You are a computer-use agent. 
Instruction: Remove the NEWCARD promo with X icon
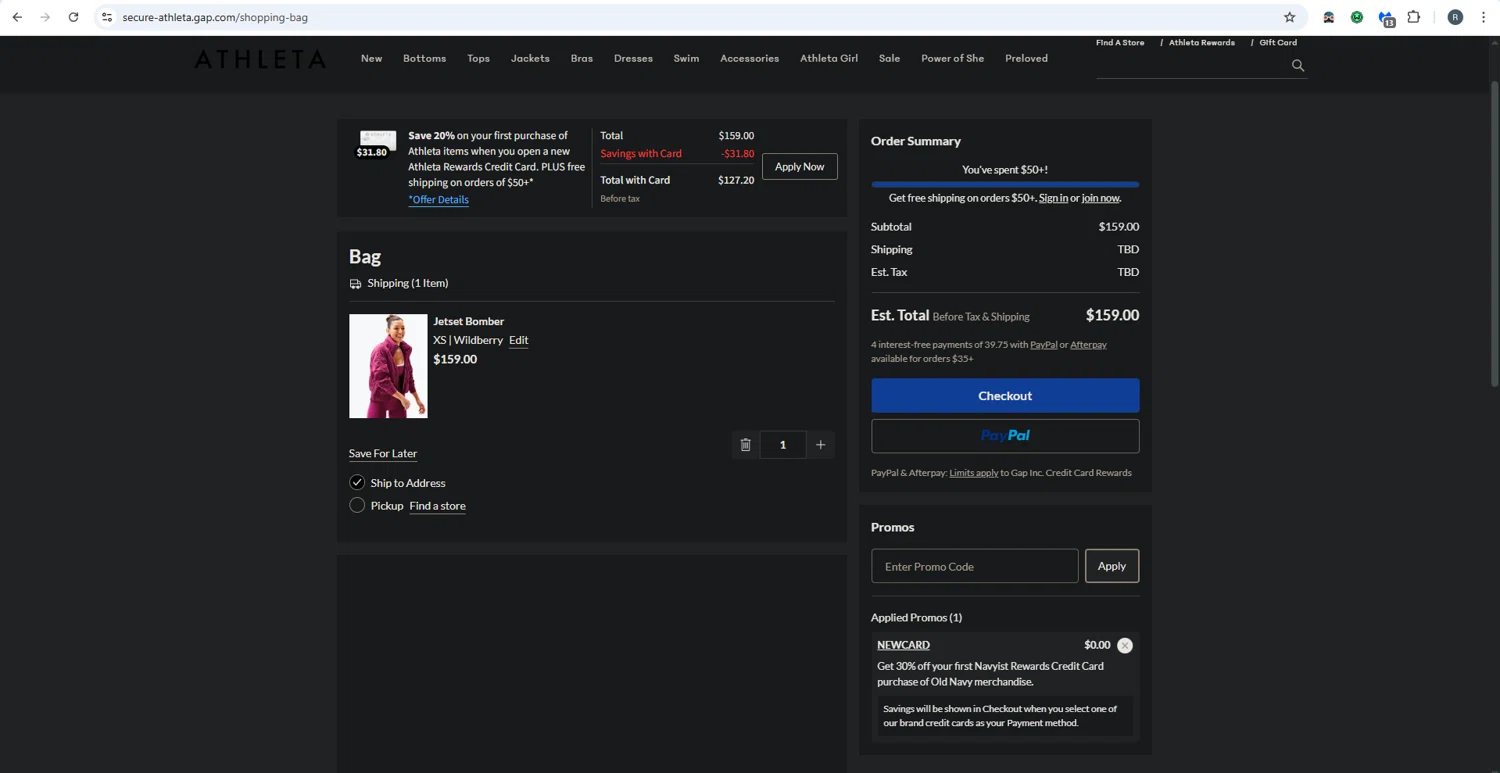pyautogui.click(x=1125, y=645)
